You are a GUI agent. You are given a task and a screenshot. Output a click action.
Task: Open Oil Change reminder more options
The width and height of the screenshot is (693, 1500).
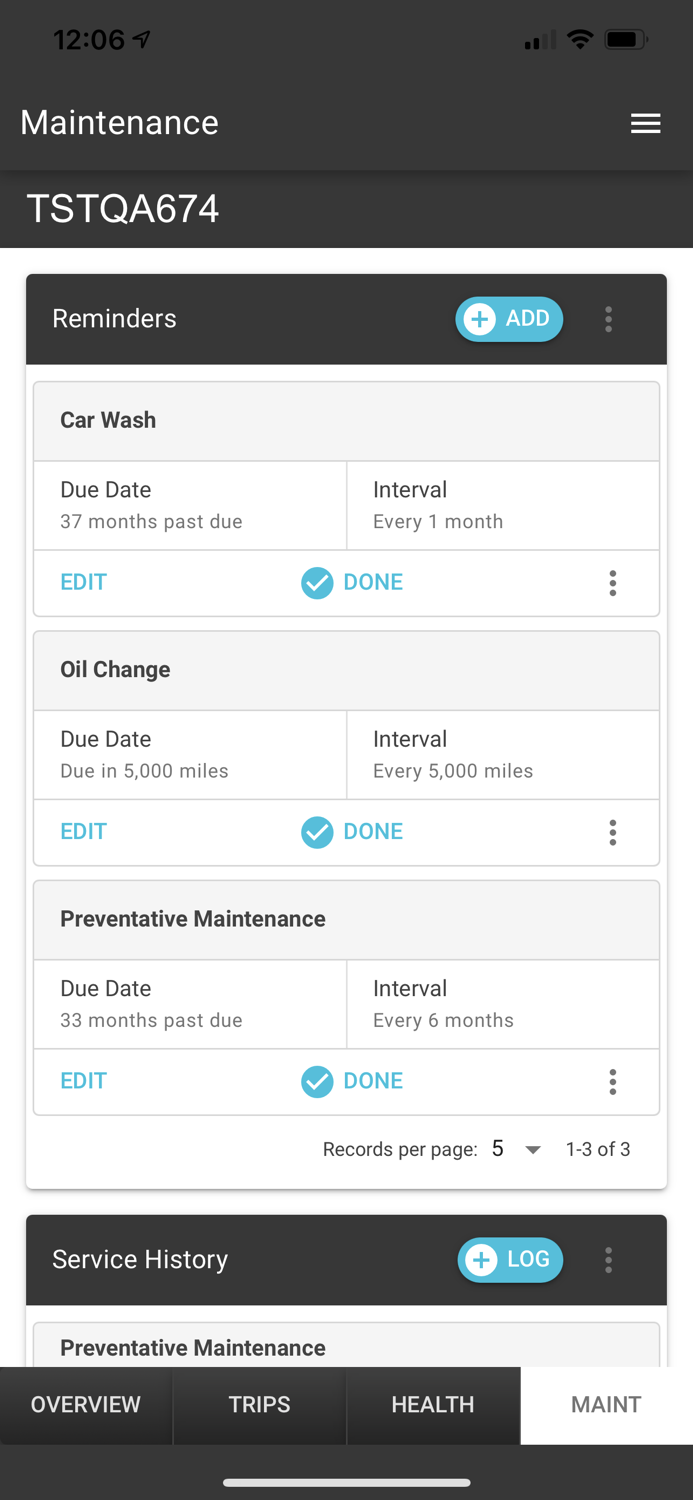pos(613,832)
